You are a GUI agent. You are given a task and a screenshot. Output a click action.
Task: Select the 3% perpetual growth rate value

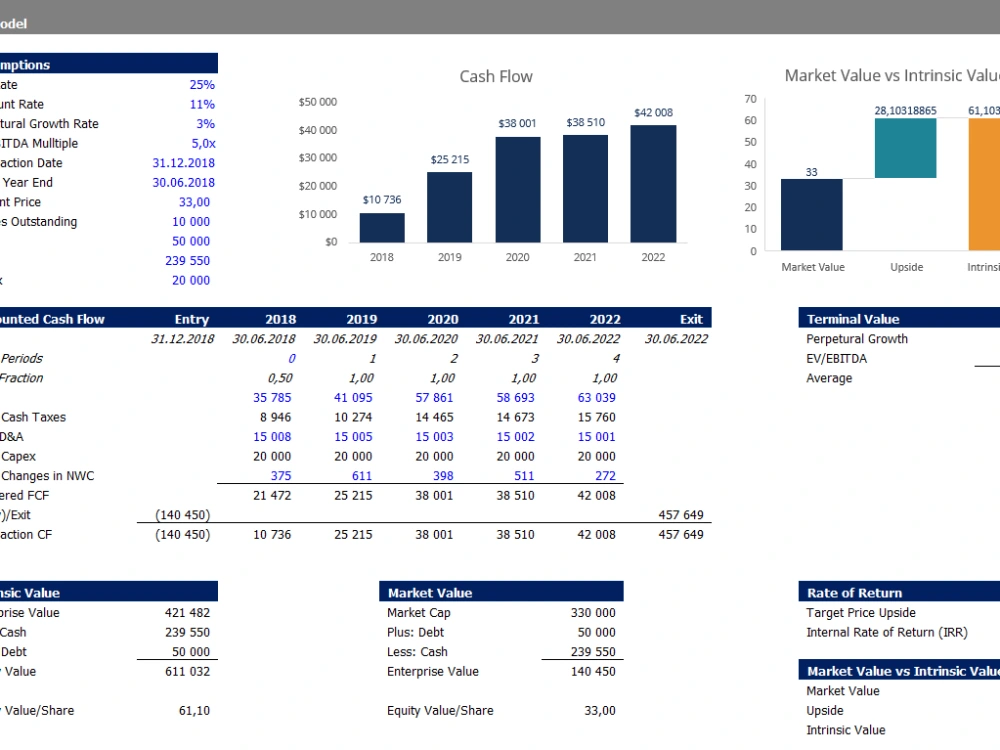click(x=205, y=124)
